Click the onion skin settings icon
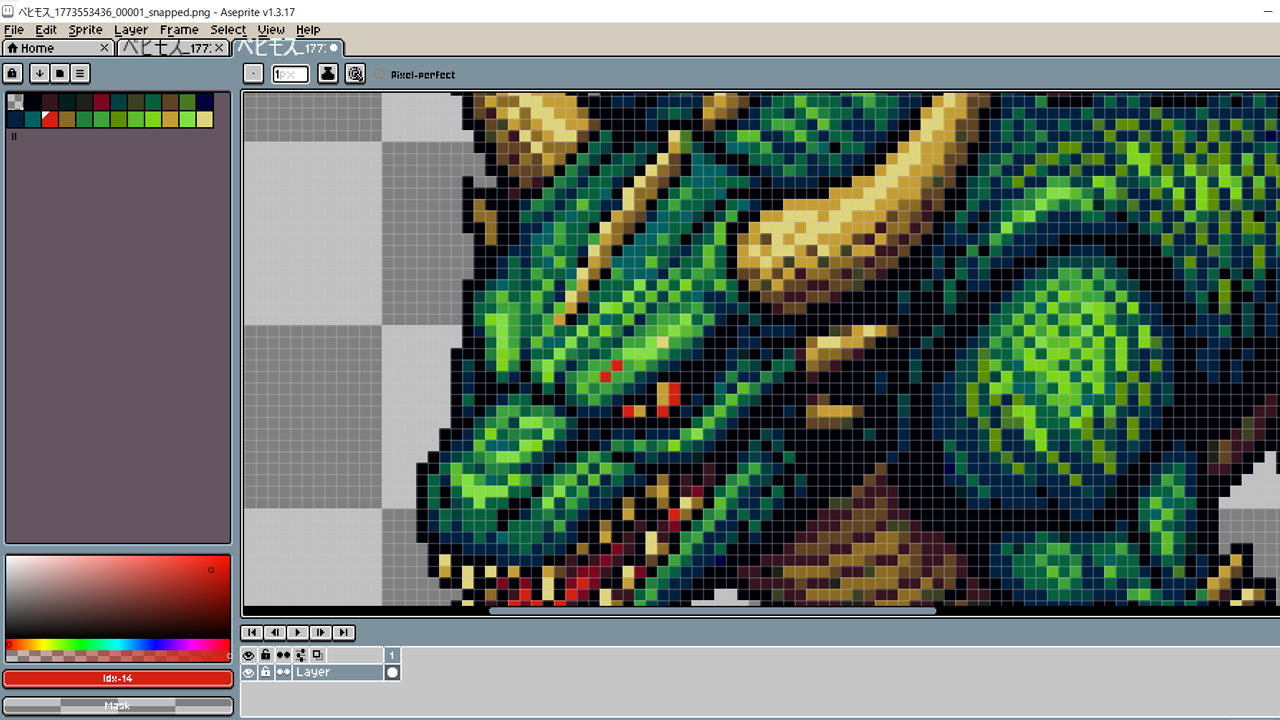Image resolution: width=1280 pixels, height=720 pixels. click(x=303, y=655)
